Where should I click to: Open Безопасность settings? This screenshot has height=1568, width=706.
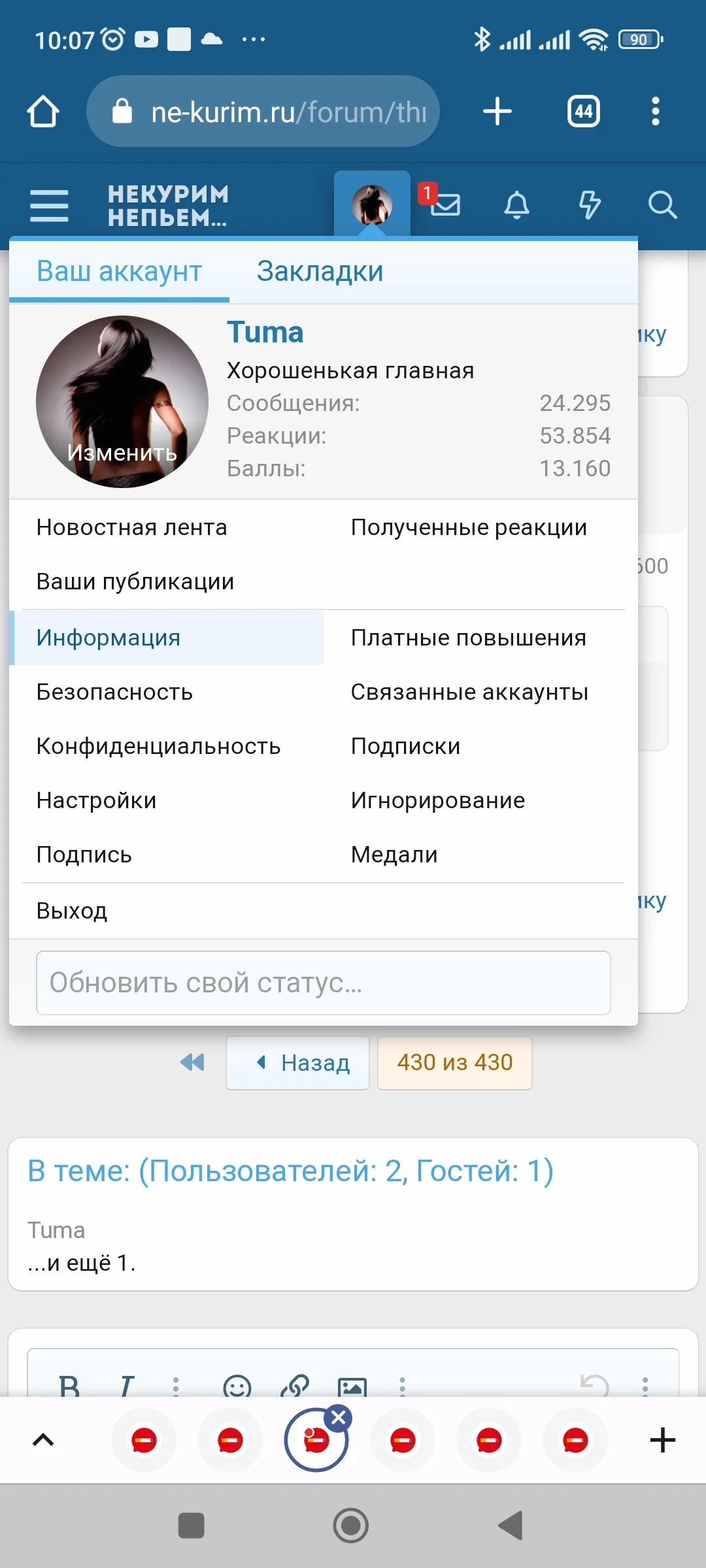114,692
